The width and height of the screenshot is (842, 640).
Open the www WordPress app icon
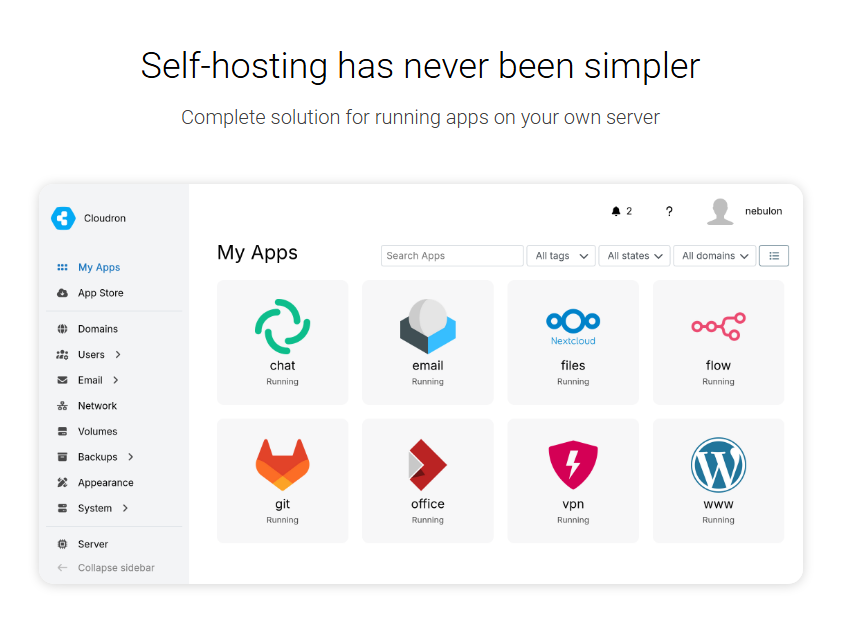(718, 464)
